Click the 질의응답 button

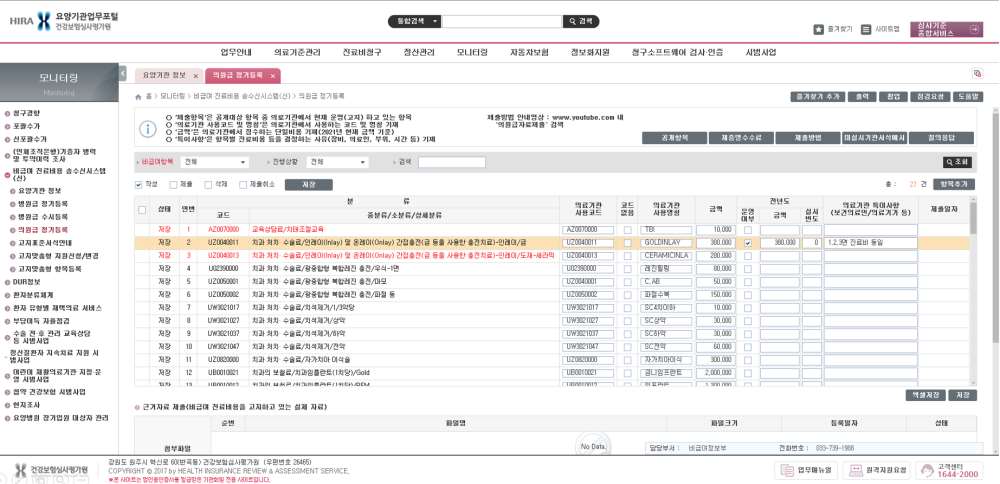[941, 138]
